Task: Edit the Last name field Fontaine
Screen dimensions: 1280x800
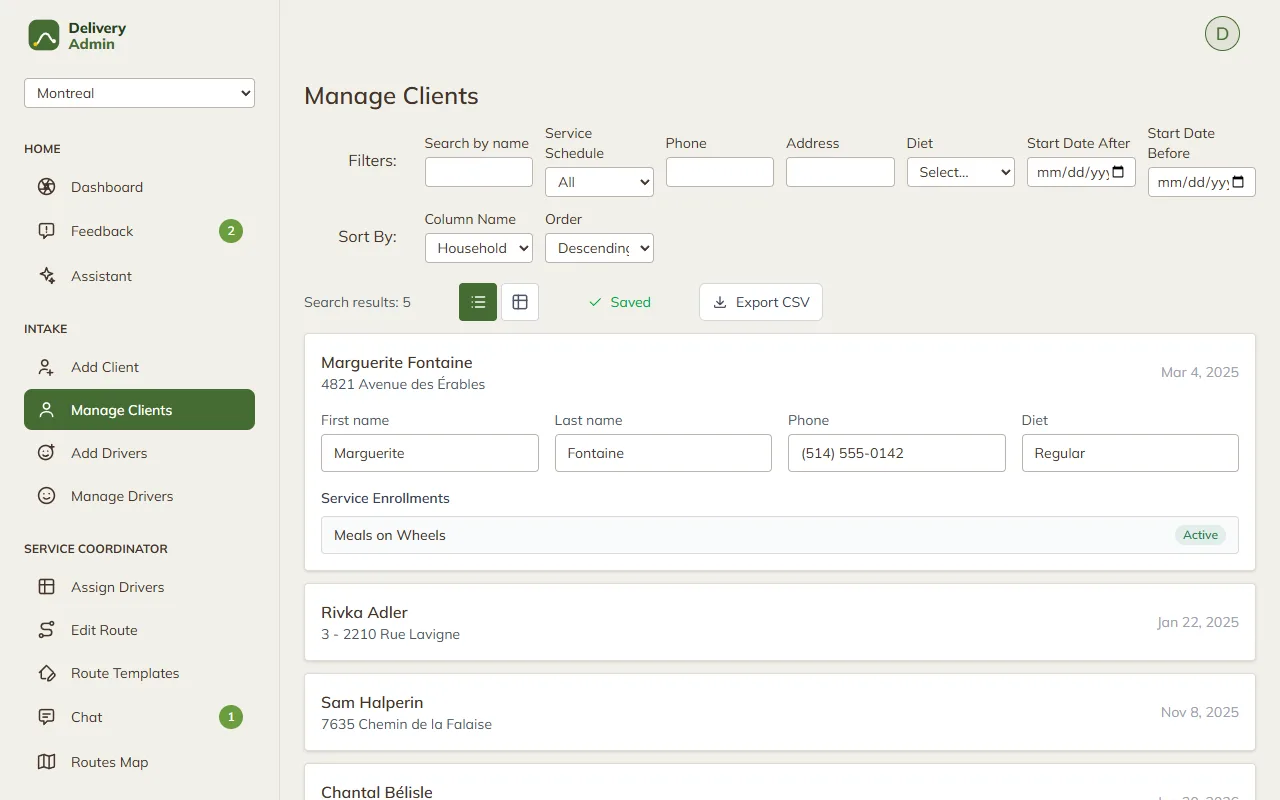Action: click(x=663, y=453)
